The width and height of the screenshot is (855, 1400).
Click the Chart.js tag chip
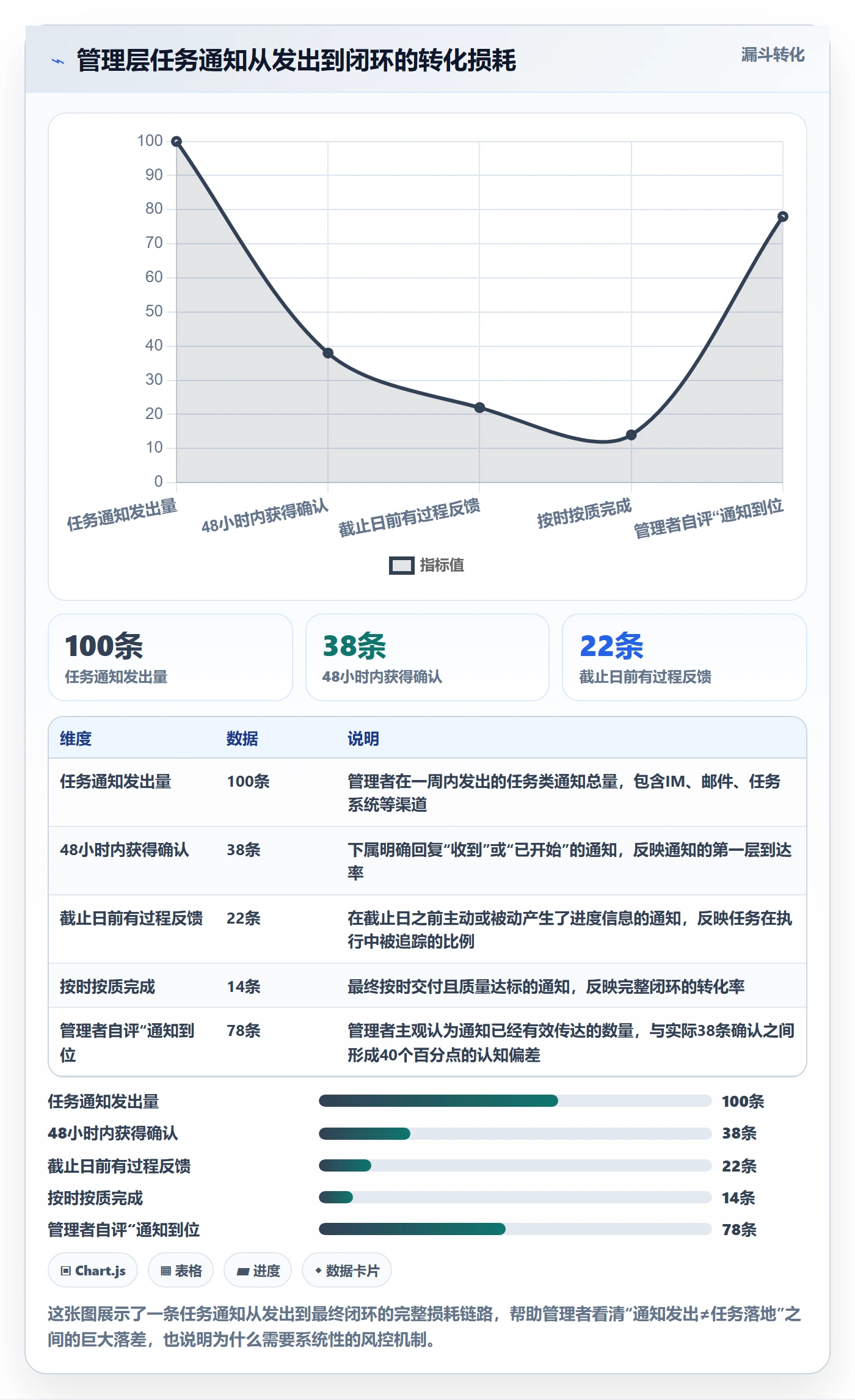coord(93,1271)
